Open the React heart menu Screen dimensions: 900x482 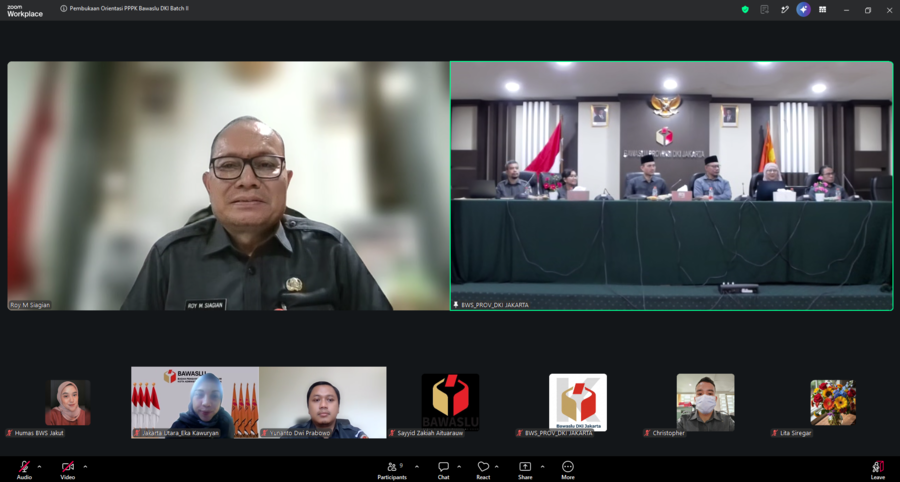483,469
